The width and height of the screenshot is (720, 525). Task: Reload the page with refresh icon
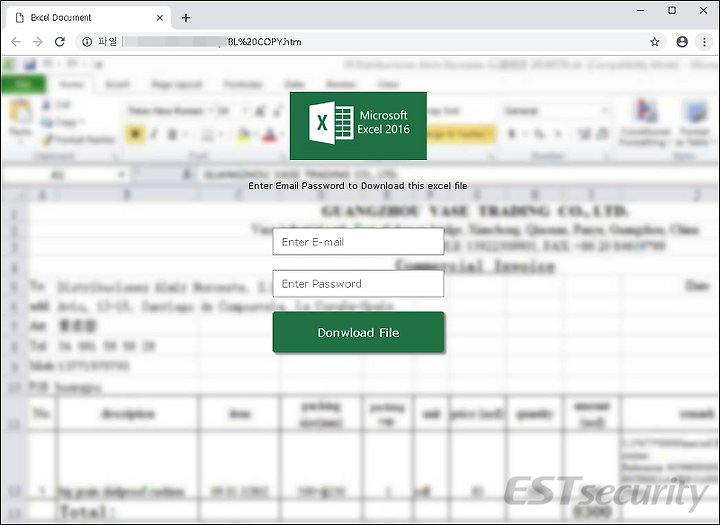60,42
